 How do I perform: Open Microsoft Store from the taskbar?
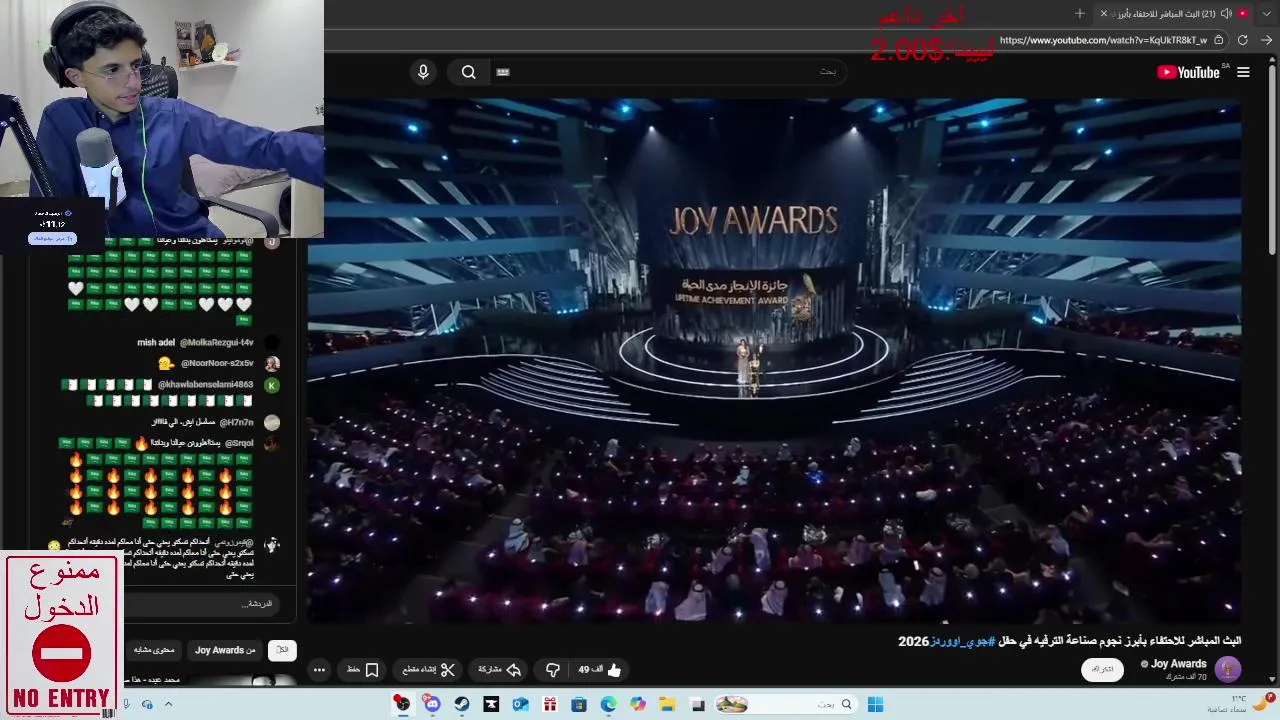click(x=579, y=705)
